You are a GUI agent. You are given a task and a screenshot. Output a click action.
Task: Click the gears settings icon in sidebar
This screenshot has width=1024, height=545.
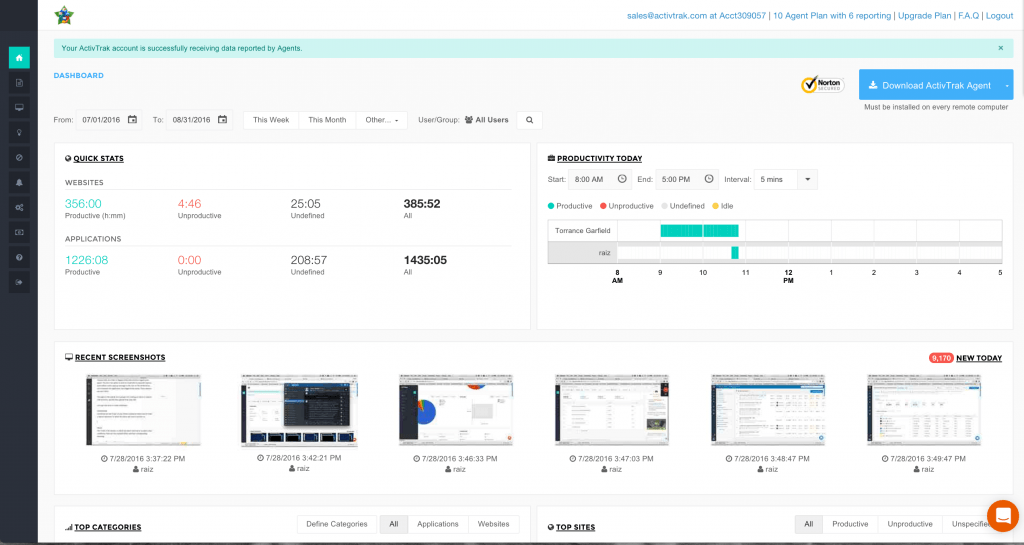pos(19,207)
